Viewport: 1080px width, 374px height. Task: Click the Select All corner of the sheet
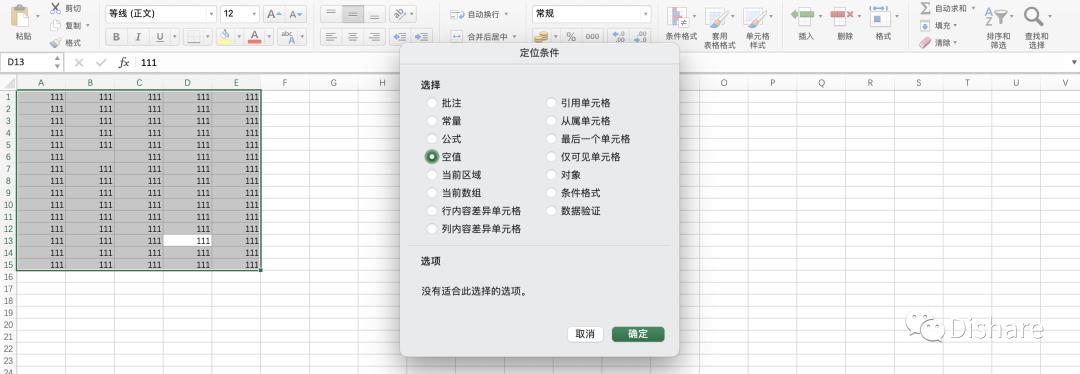(x=9, y=83)
